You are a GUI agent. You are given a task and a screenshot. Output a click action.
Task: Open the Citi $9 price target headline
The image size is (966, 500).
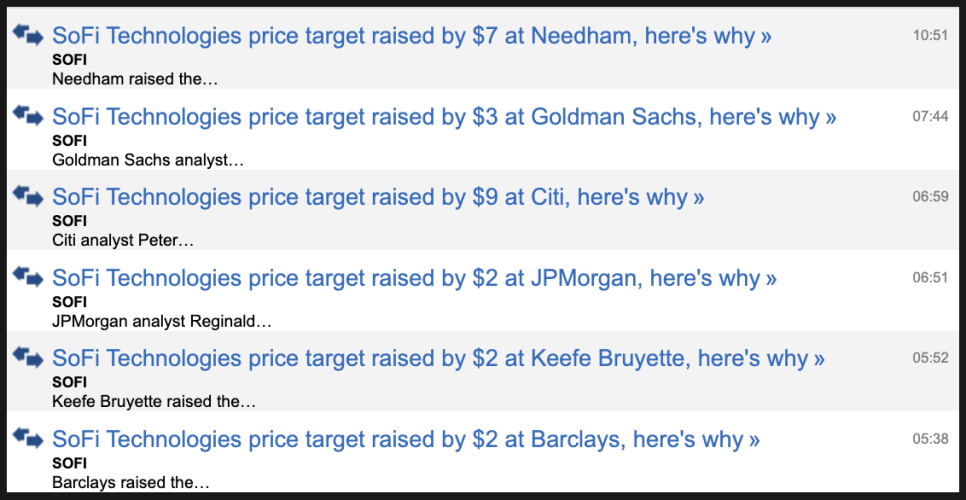[378, 197]
